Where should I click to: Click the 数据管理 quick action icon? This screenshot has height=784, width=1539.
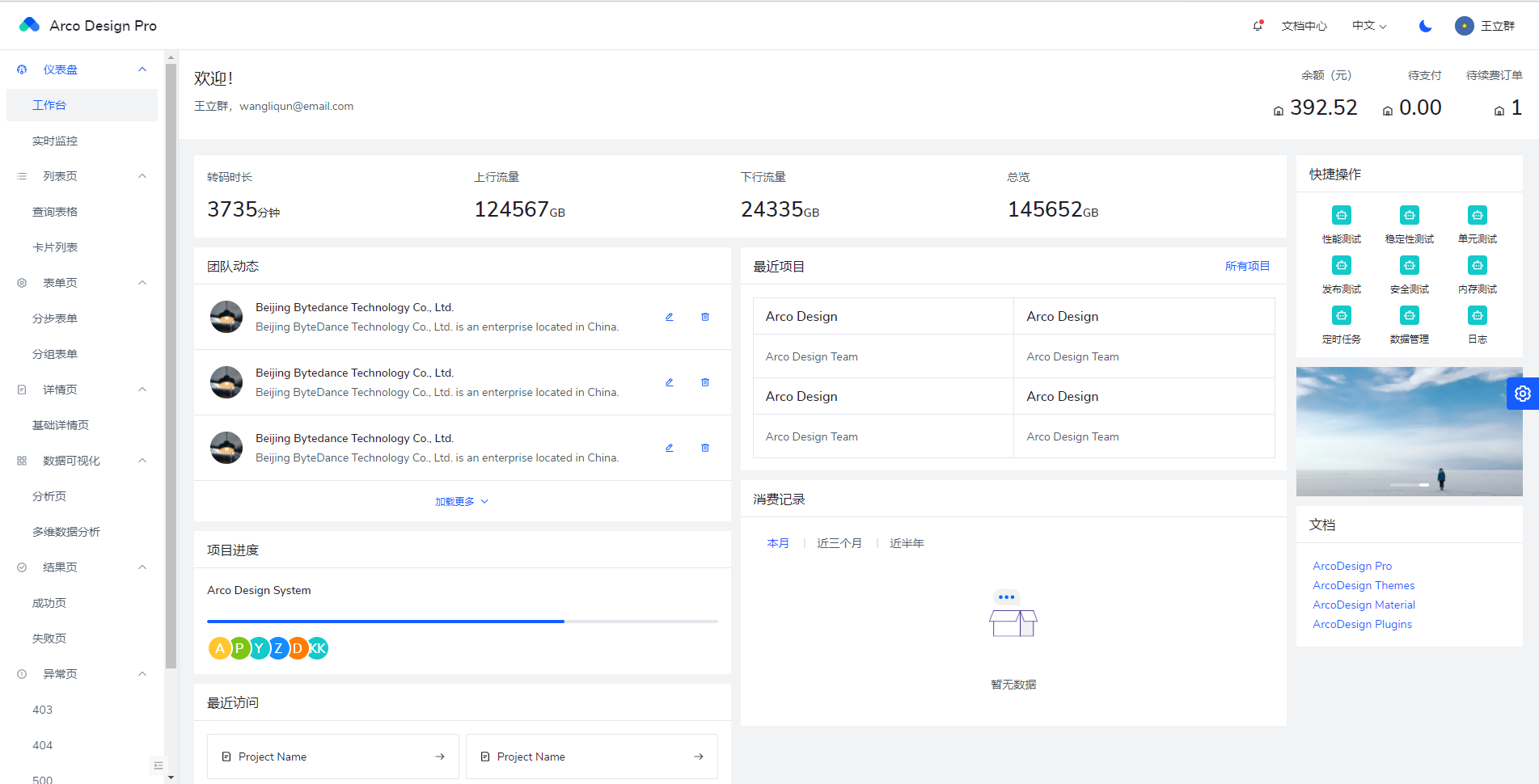1410,315
